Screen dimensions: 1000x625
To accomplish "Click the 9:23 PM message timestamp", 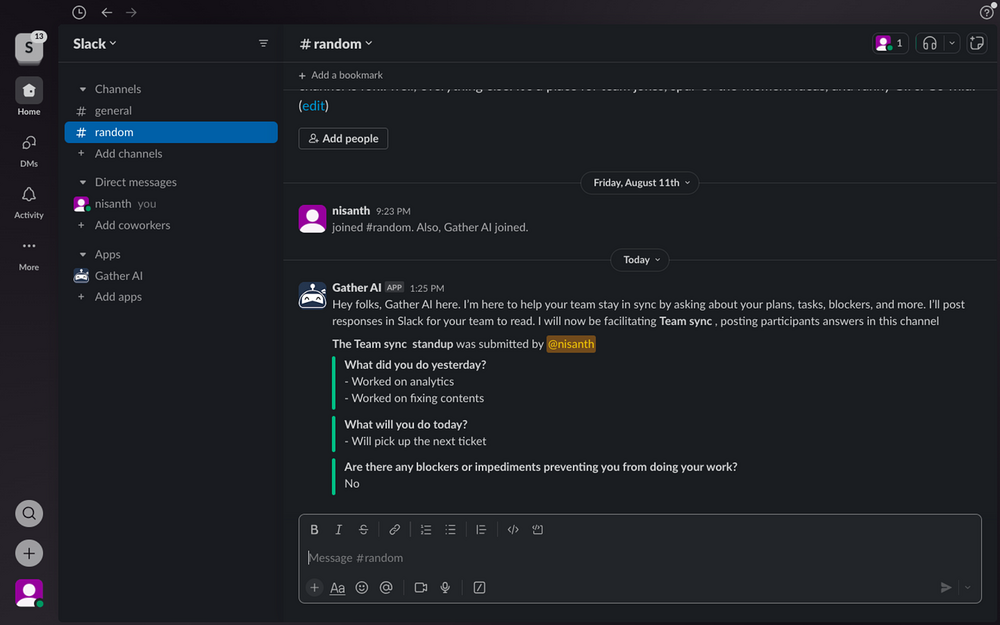I will [x=393, y=211].
